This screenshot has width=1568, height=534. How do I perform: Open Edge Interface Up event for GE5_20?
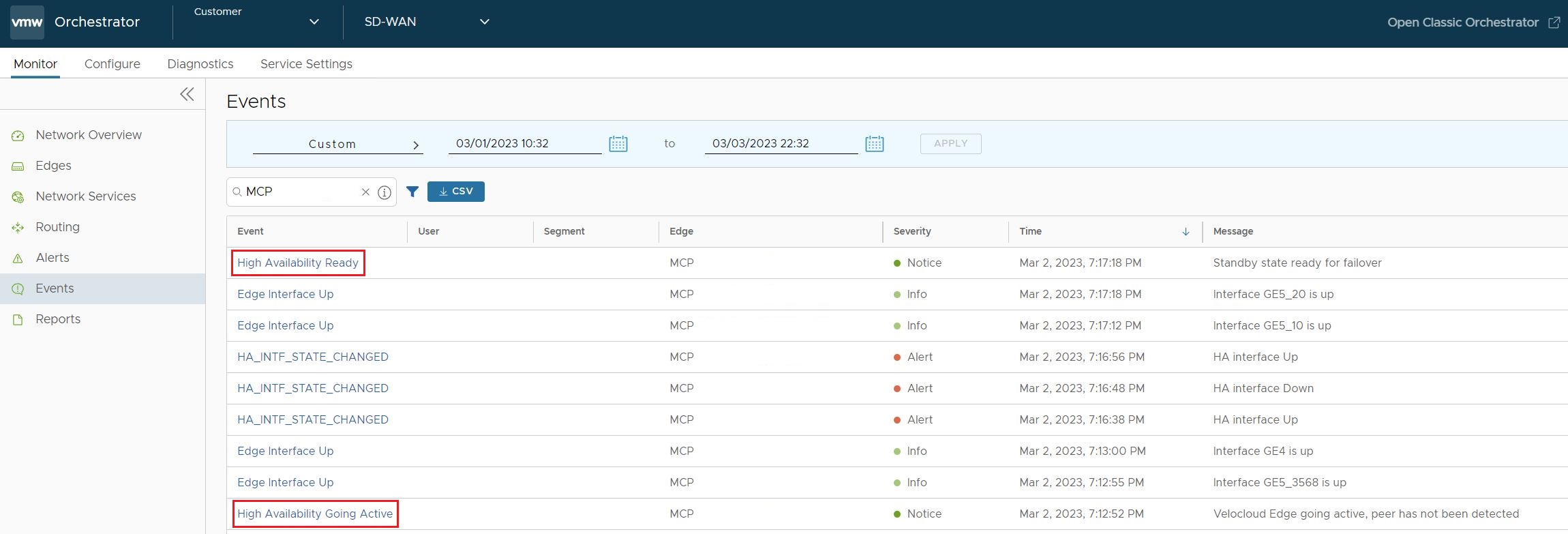point(286,295)
